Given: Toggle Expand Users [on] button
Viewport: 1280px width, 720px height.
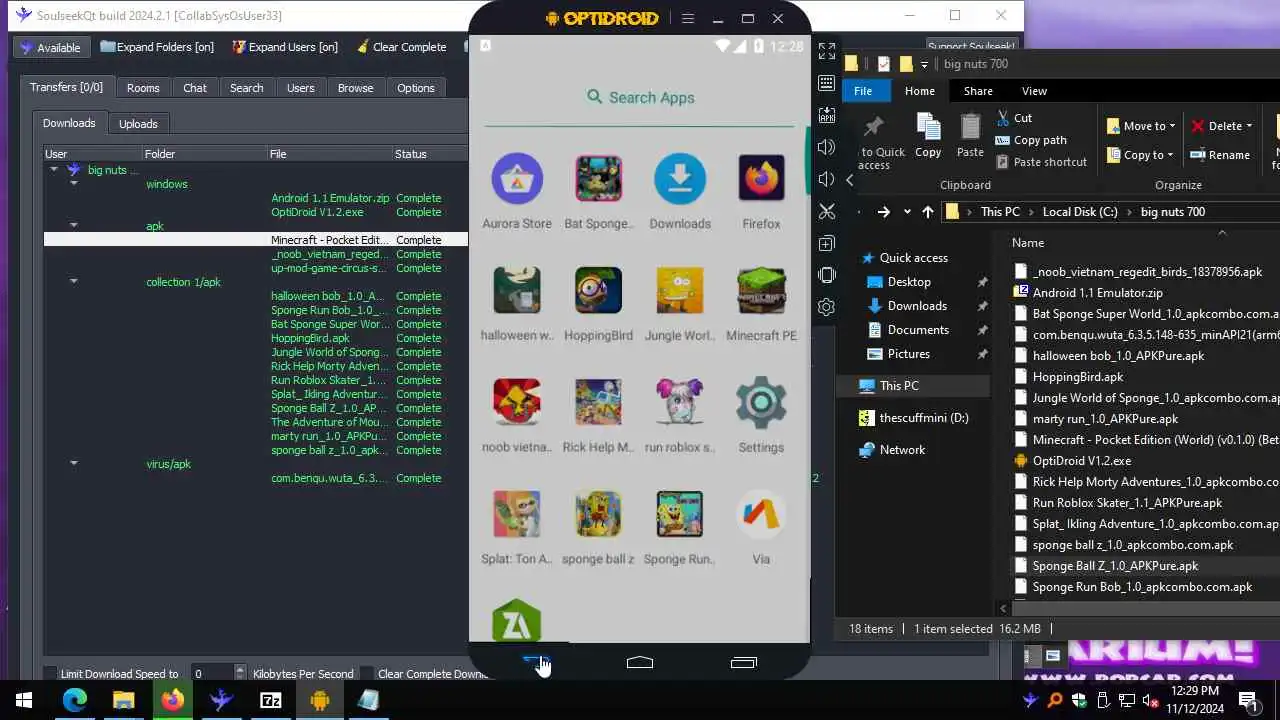Looking at the screenshot, I should pos(285,47).
